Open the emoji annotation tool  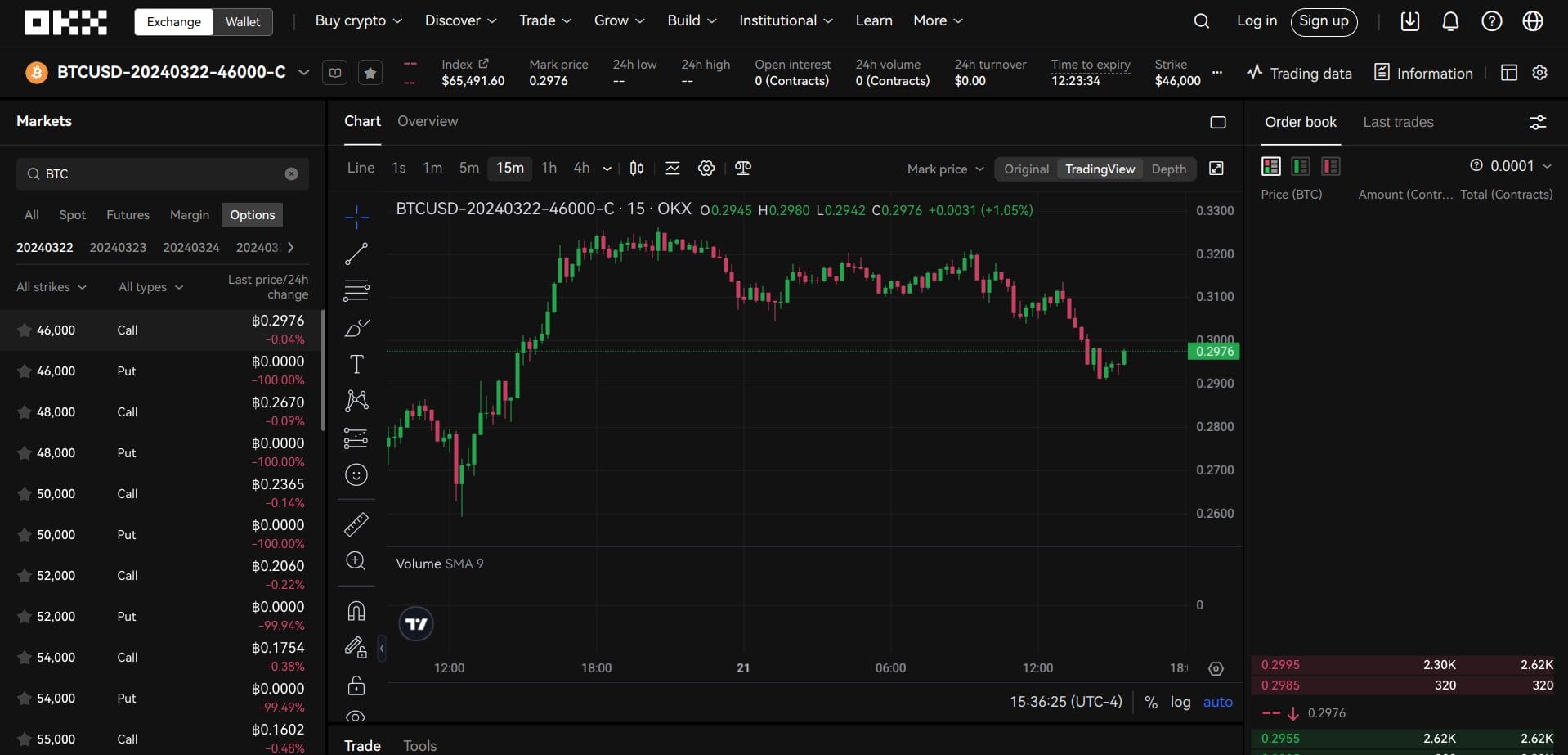pos(356,474)
